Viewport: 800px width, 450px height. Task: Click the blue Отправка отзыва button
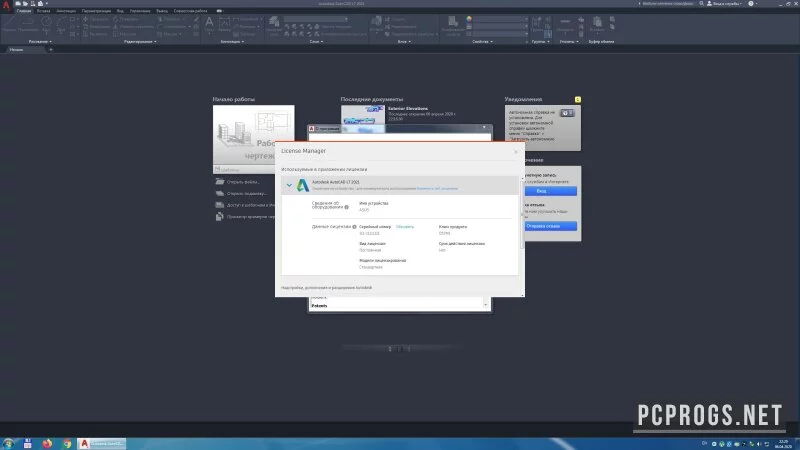(551, 226)
